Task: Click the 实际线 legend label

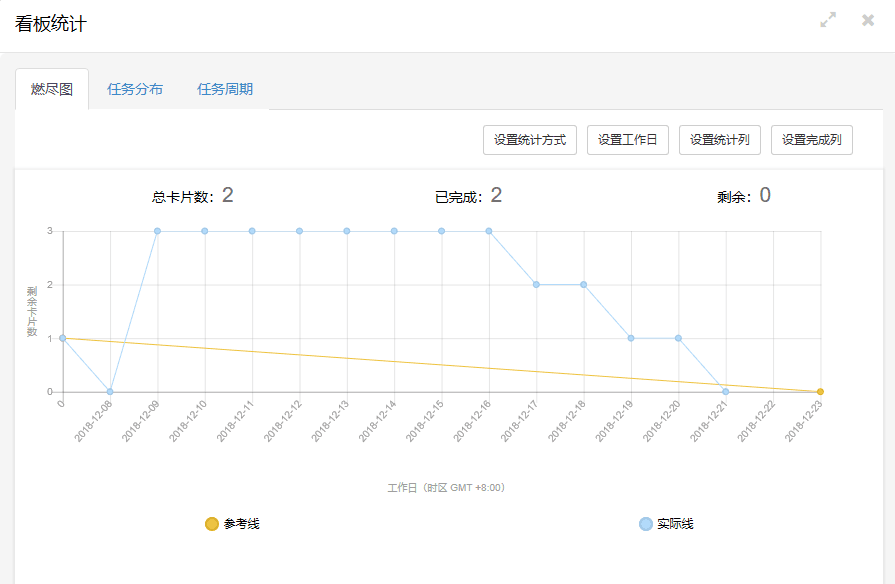Action: (675, 524)
